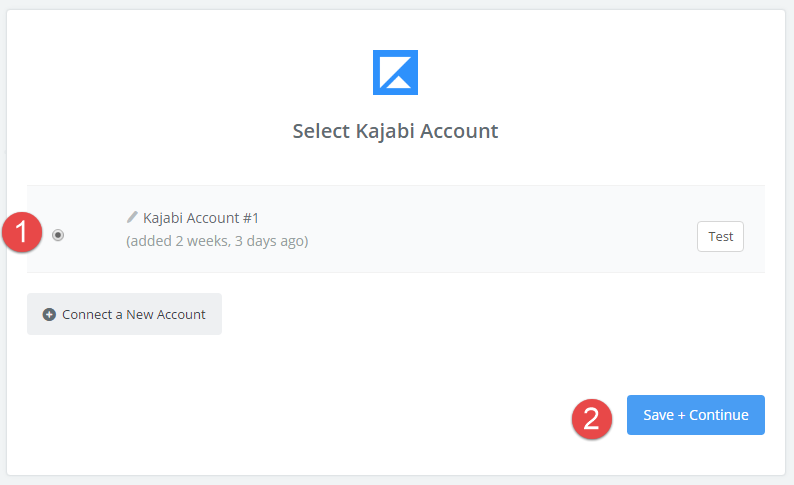
Task: Click the Select Kajabi Account heading
Action: [x=395, y=131]
